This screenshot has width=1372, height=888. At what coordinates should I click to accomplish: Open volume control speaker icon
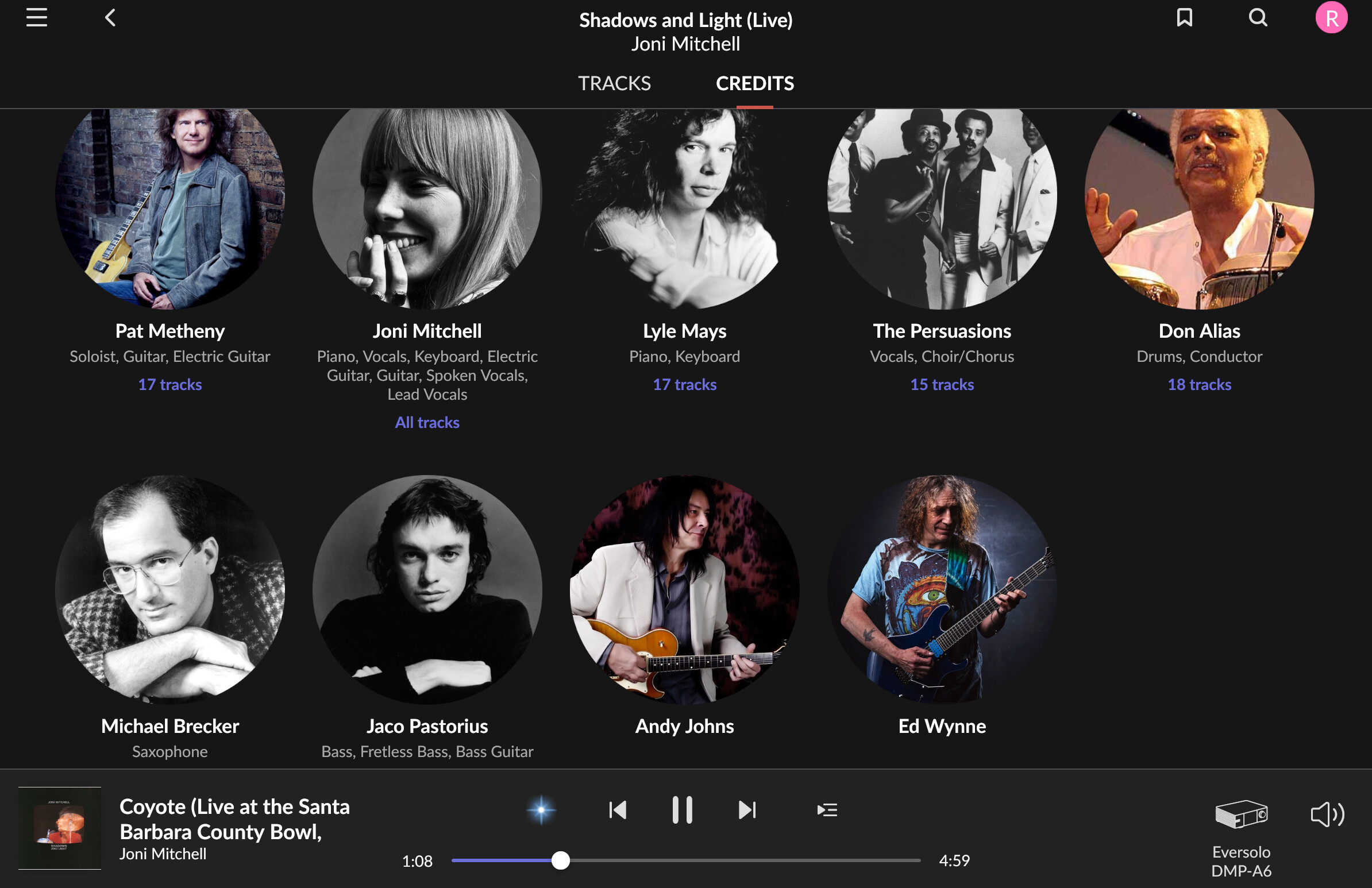(x=1327, y=814)
